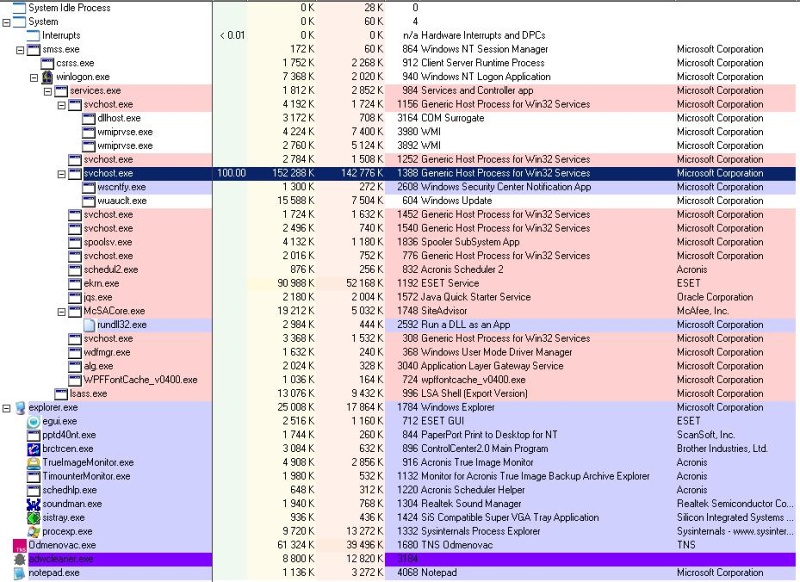Select the wdfmgr.exe process name
This screenshot has width=800, height=582.
[107, 352]
